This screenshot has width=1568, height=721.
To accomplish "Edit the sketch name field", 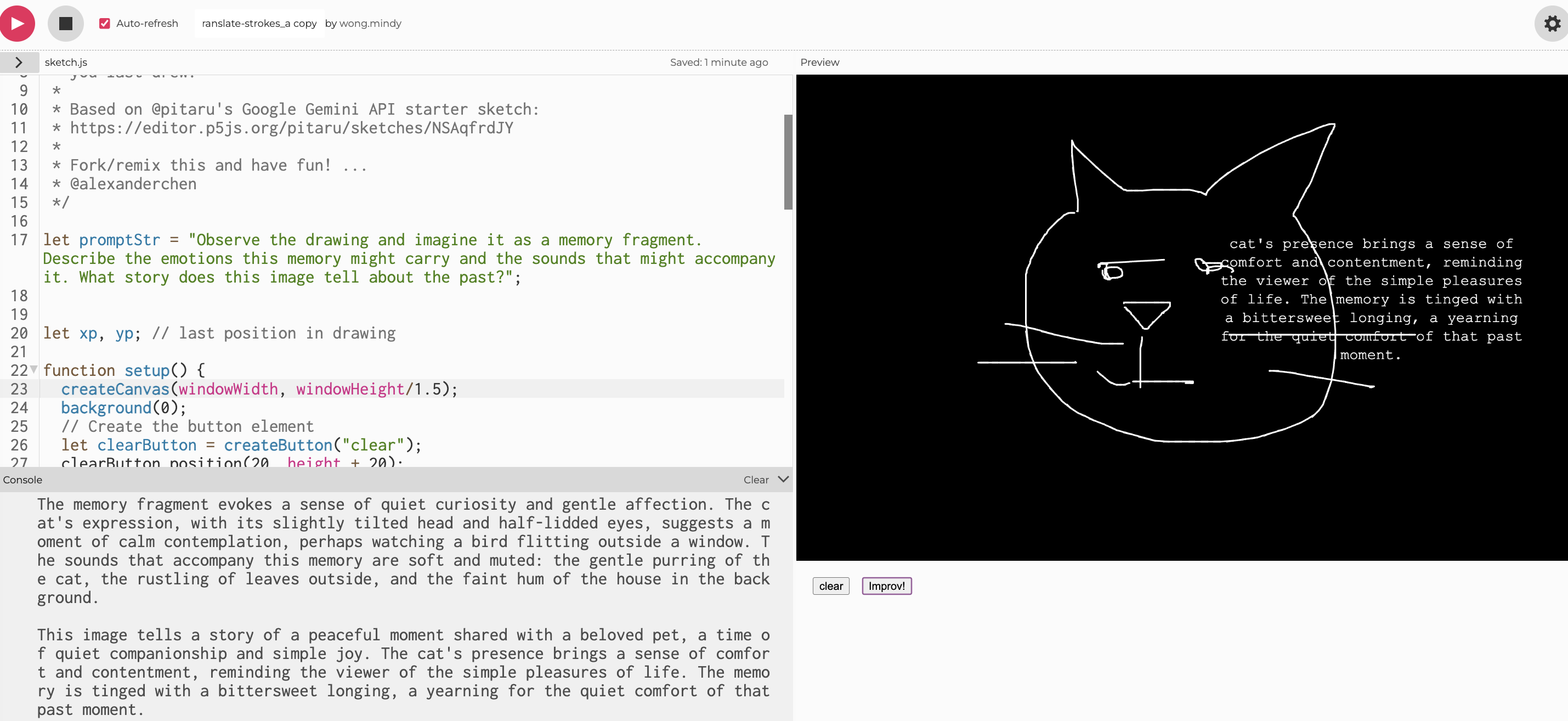I will (259, 23).
